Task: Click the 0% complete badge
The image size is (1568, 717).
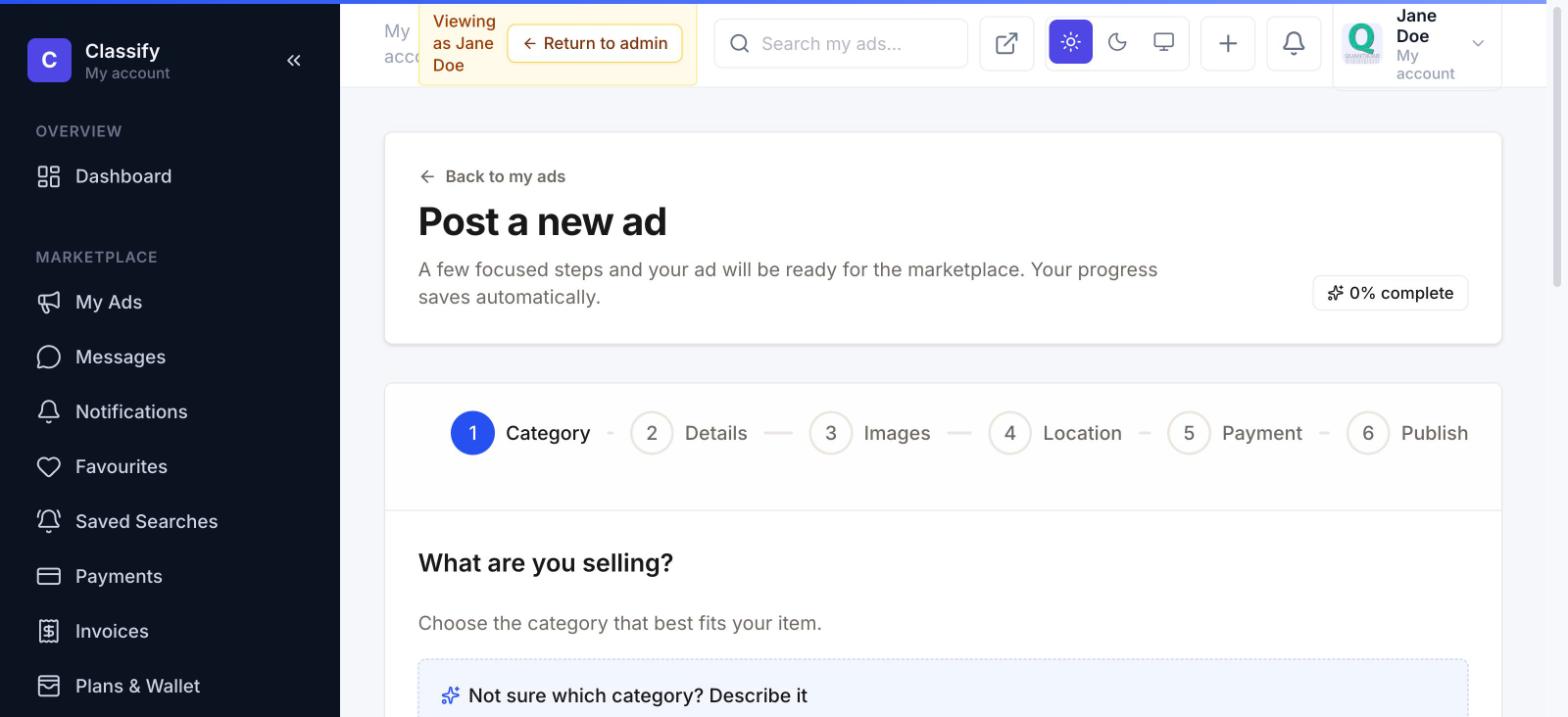Action: [x=1390, y=293]
